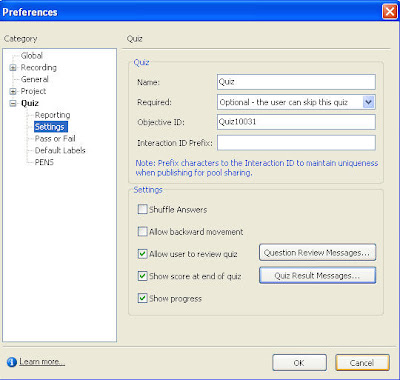Click the blue info icon beside Learn more

[12, 362]
